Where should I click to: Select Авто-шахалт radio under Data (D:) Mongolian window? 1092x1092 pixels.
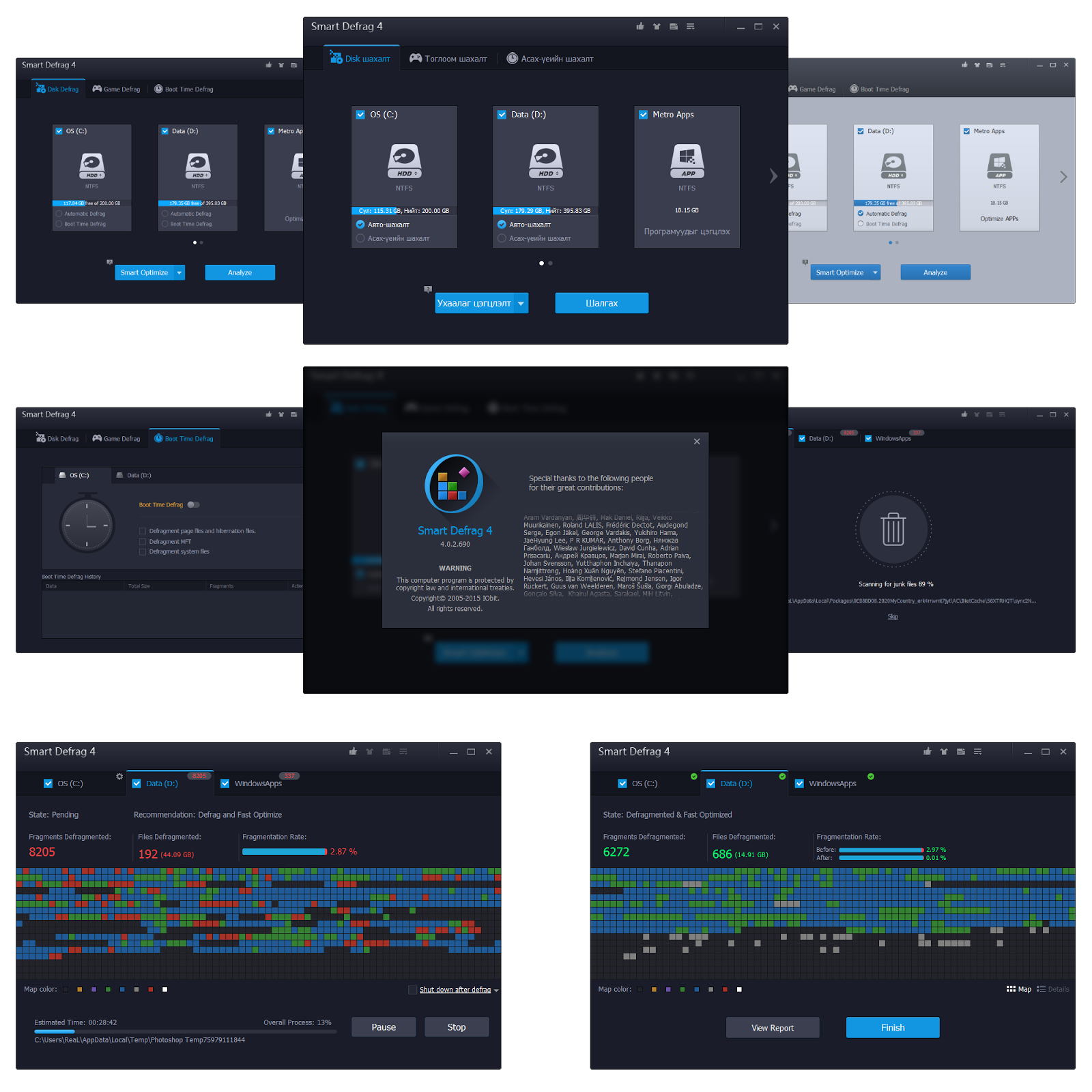pyautogui.click(x=502, y=225)
